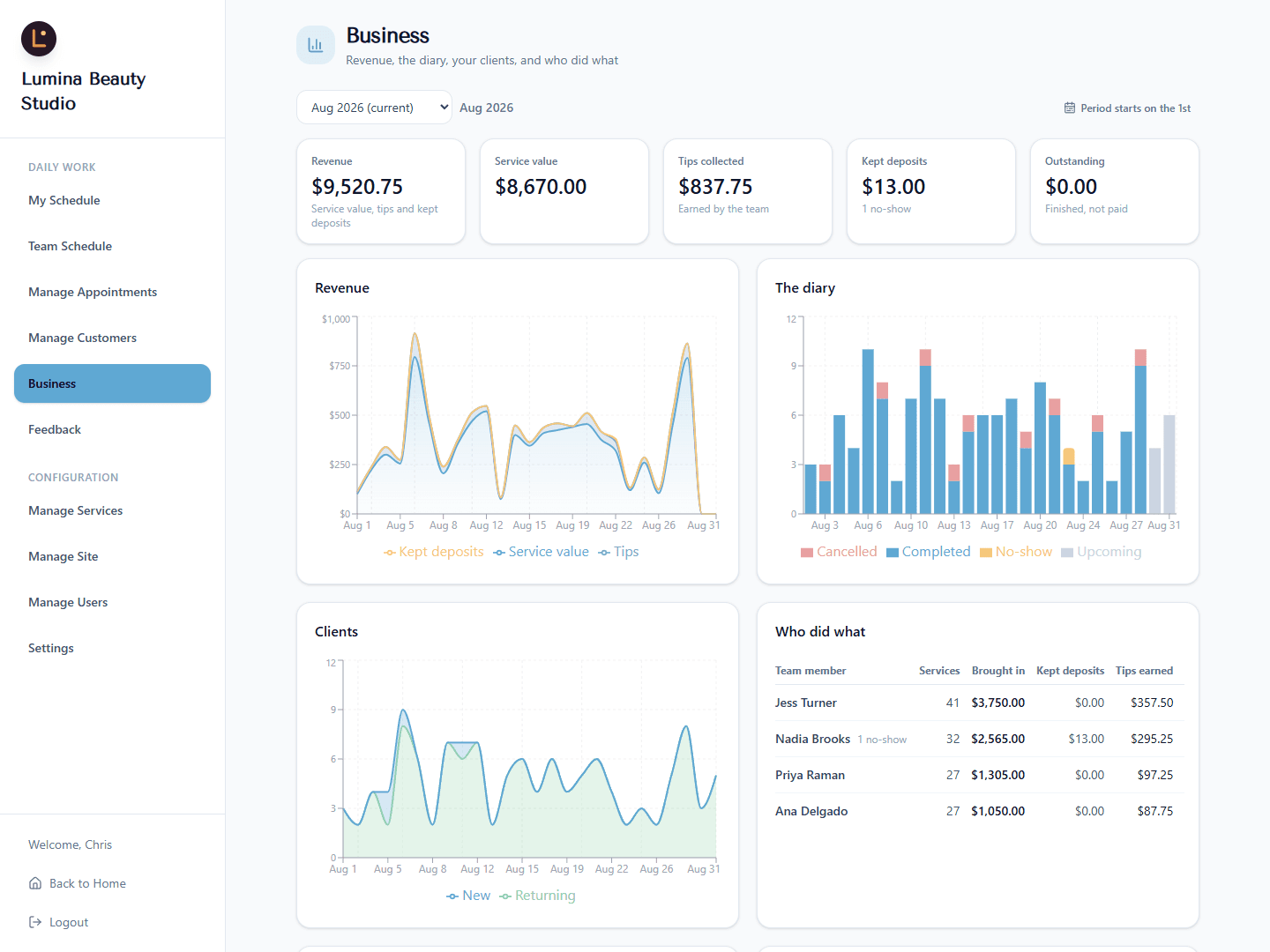Click the Services column header
This screenshot has width=1270, height=952.
pos(939,671)
